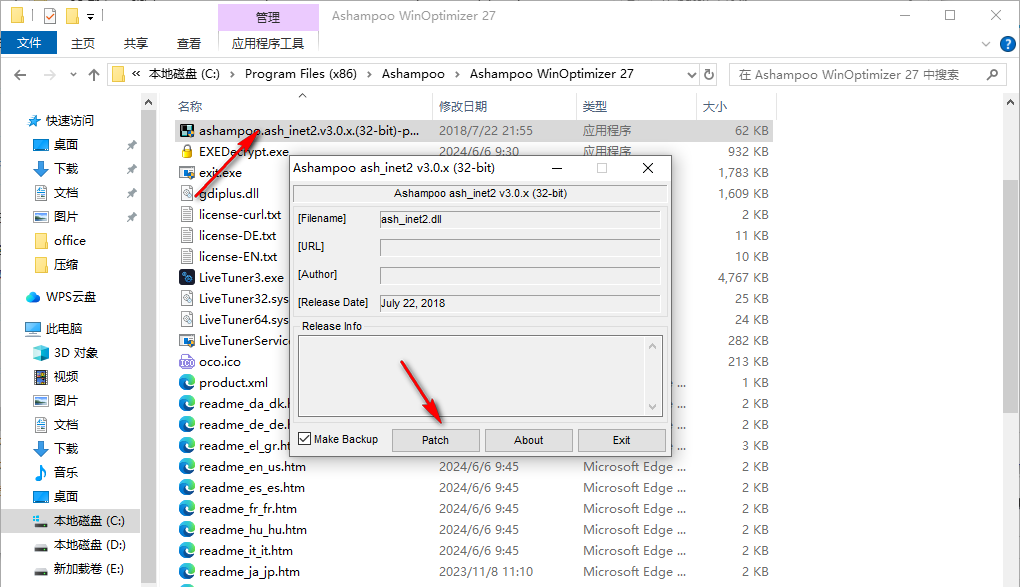Click the oco.ico file icon
Screen dimensions: 1020x587
point(187,361)
